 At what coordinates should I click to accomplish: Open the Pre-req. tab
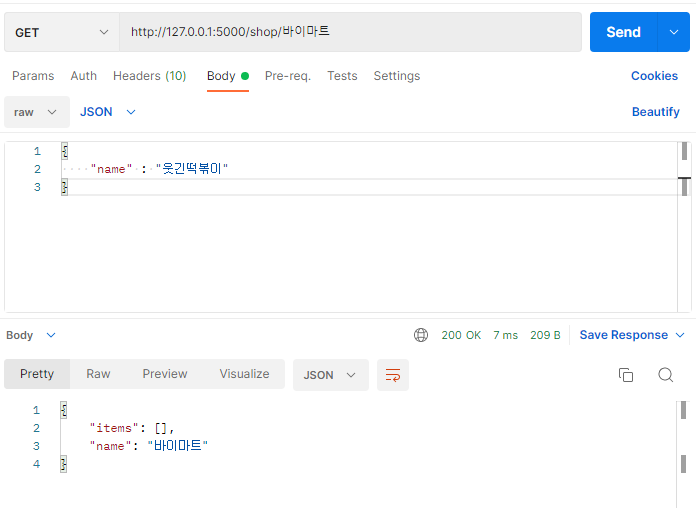pyautogui.click(x=288, y=76)
